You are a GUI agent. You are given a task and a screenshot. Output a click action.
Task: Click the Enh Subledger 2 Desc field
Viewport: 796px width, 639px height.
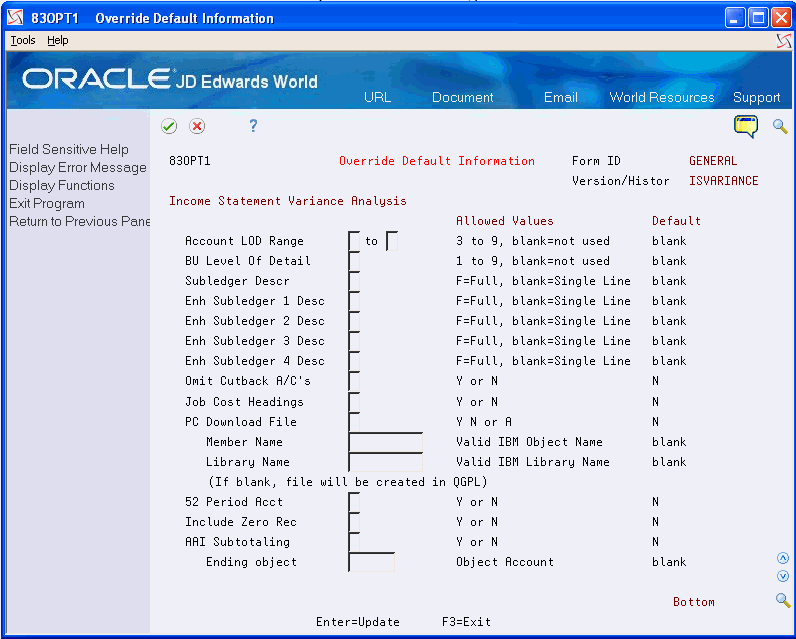click(354, 321)
